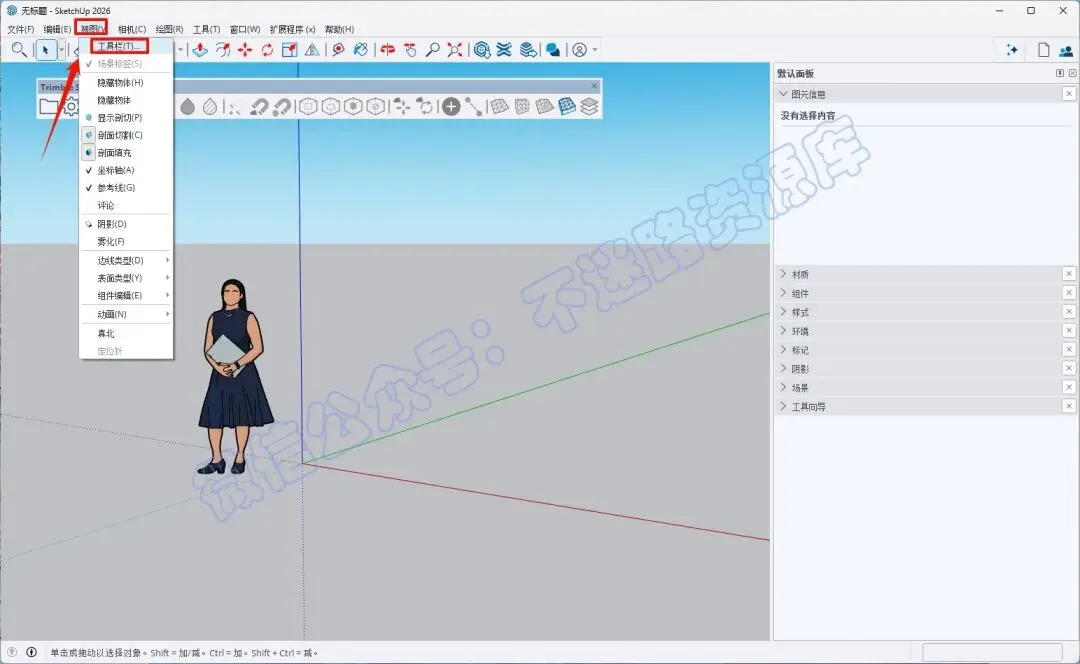
Task: Toggle 隐藏物体(H) in the View menu
Action: 126,82
